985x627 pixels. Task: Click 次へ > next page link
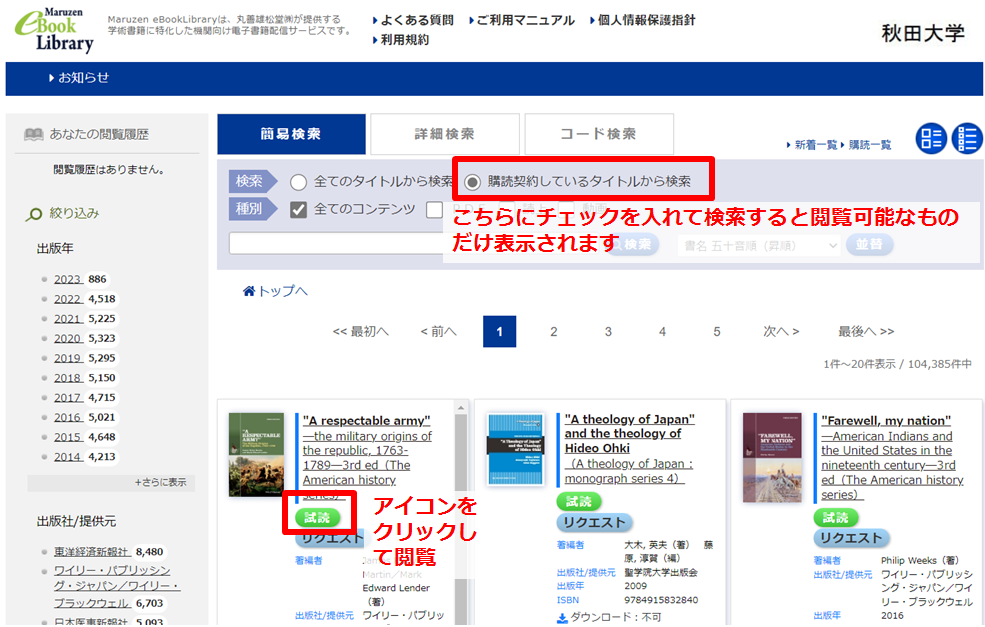781,332
